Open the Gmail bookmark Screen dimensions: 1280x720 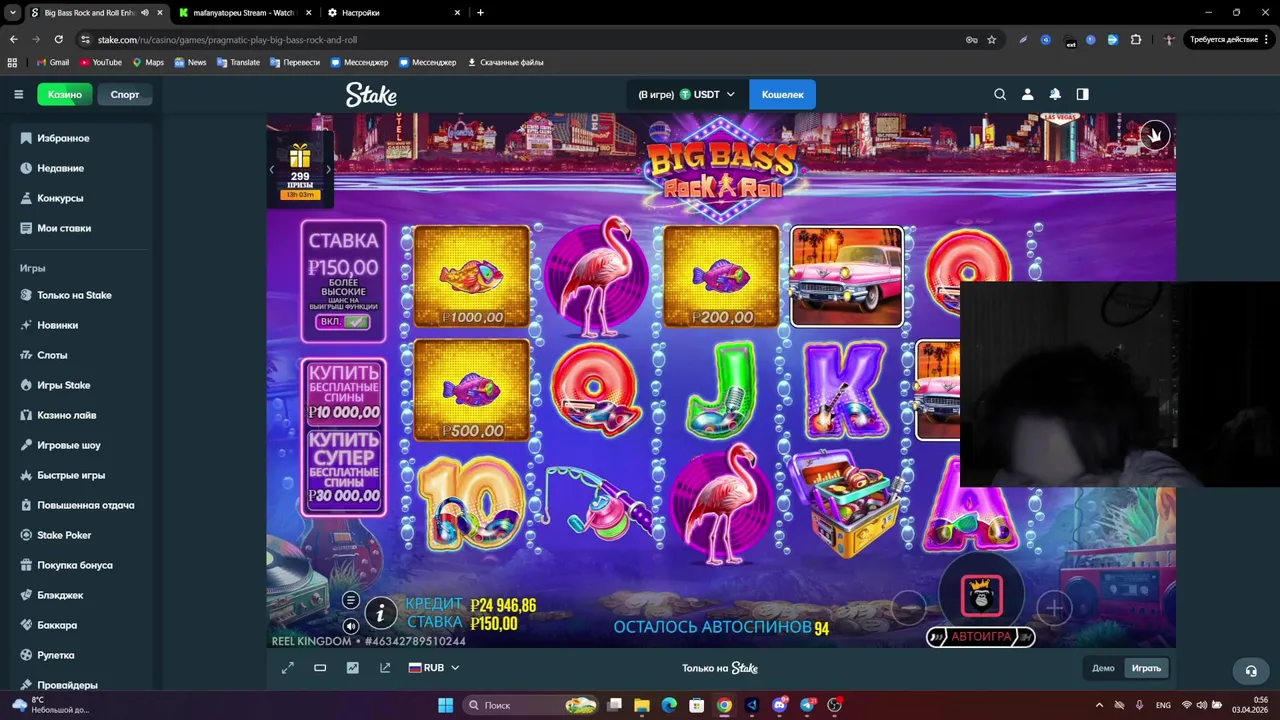click(53, 62)
